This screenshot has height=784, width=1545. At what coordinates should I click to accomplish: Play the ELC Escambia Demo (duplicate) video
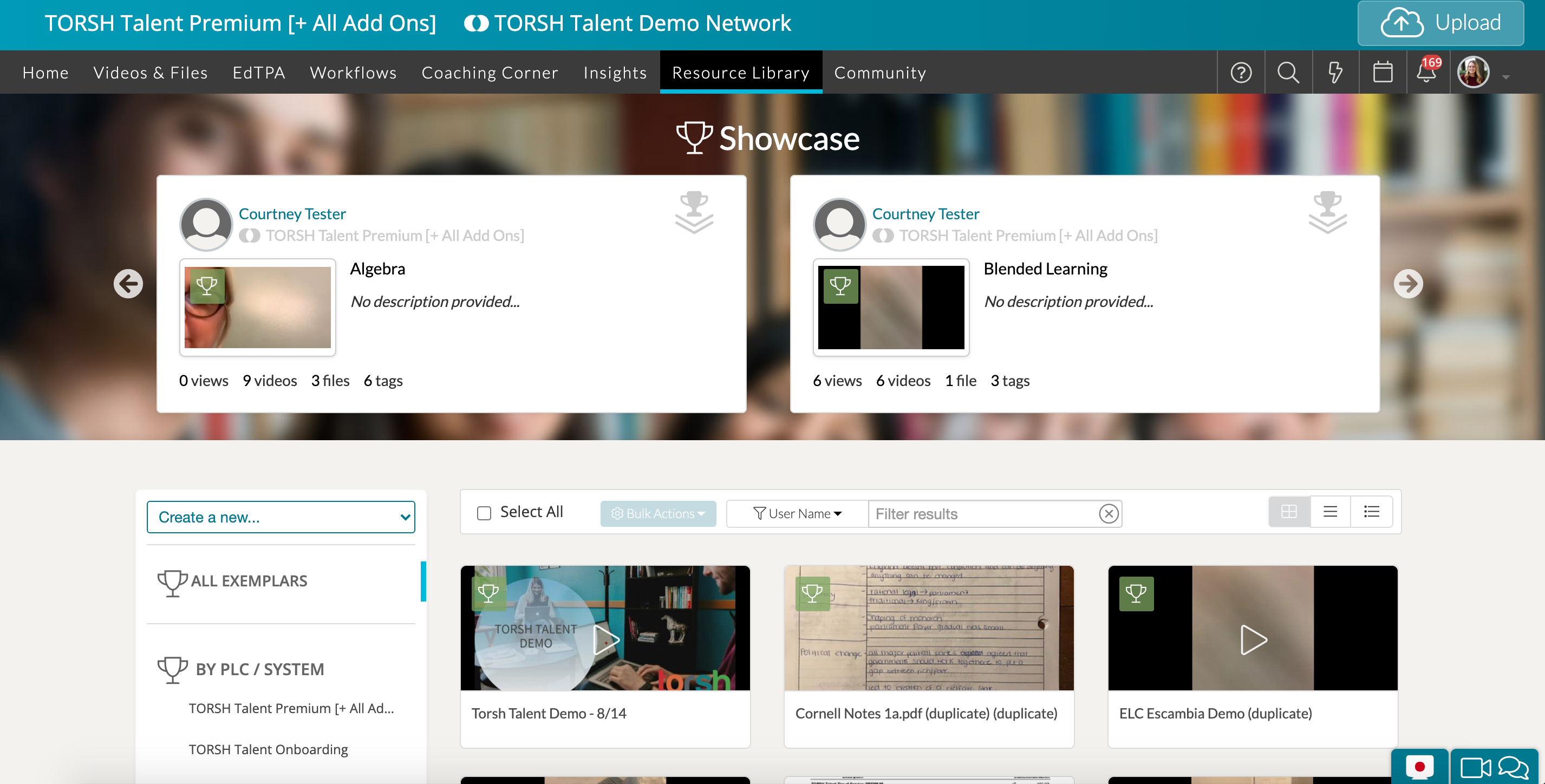[x=1253, y=640]
